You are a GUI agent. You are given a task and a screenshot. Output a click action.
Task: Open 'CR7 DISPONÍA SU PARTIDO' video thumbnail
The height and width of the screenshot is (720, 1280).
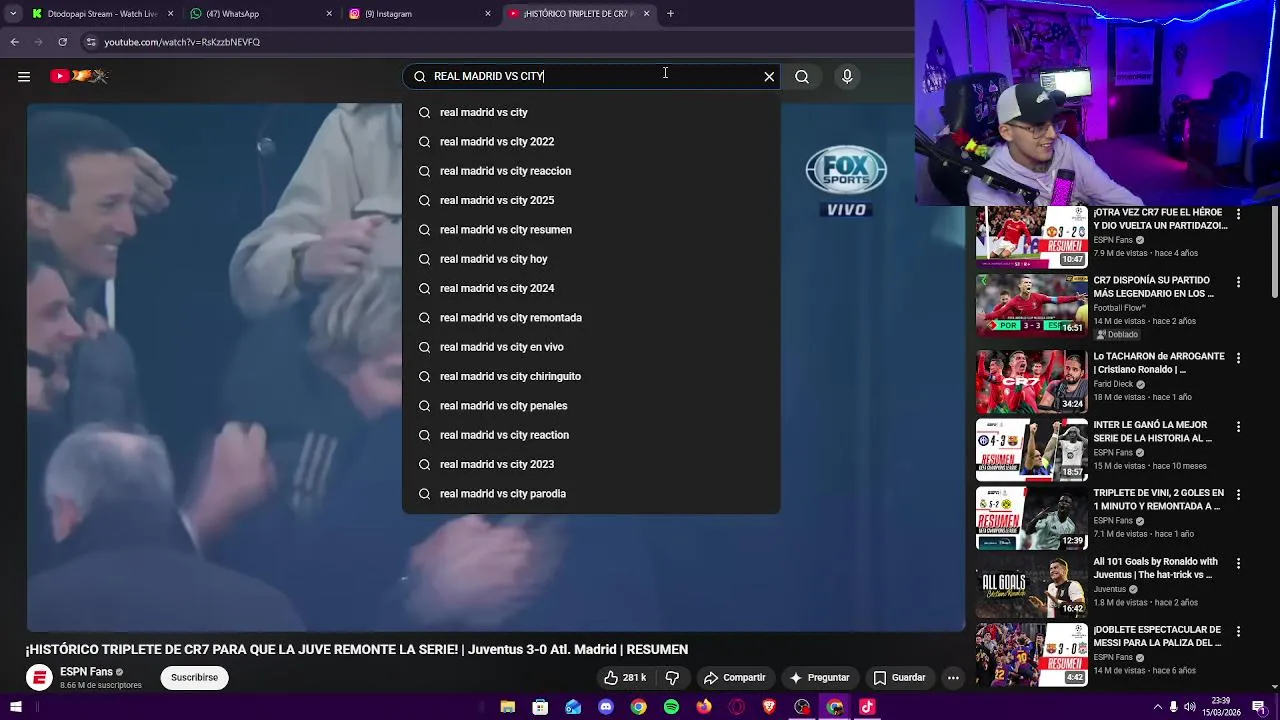coord(1032,306)
